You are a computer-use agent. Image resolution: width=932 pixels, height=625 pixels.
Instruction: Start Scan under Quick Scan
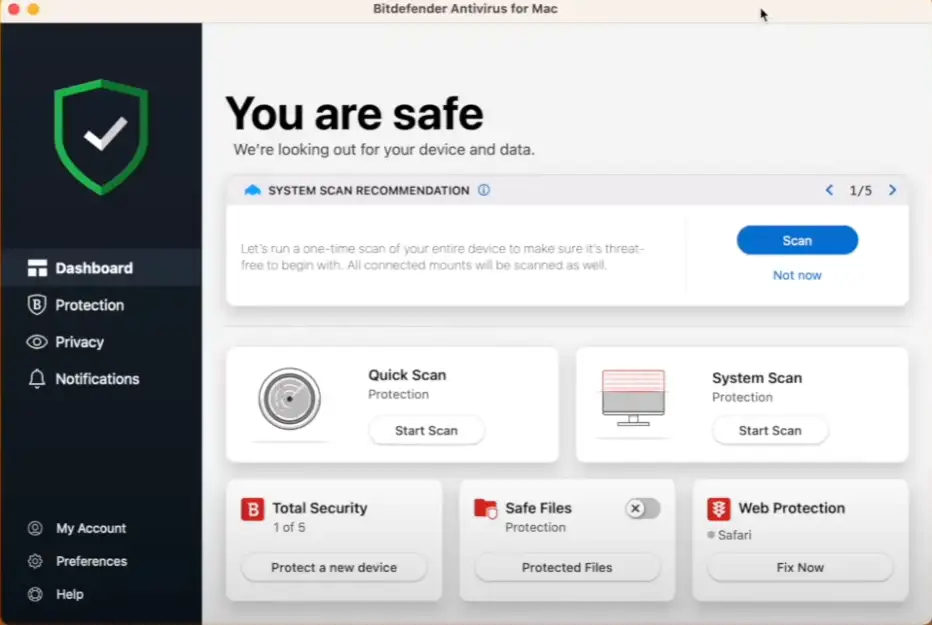point(426,431)
